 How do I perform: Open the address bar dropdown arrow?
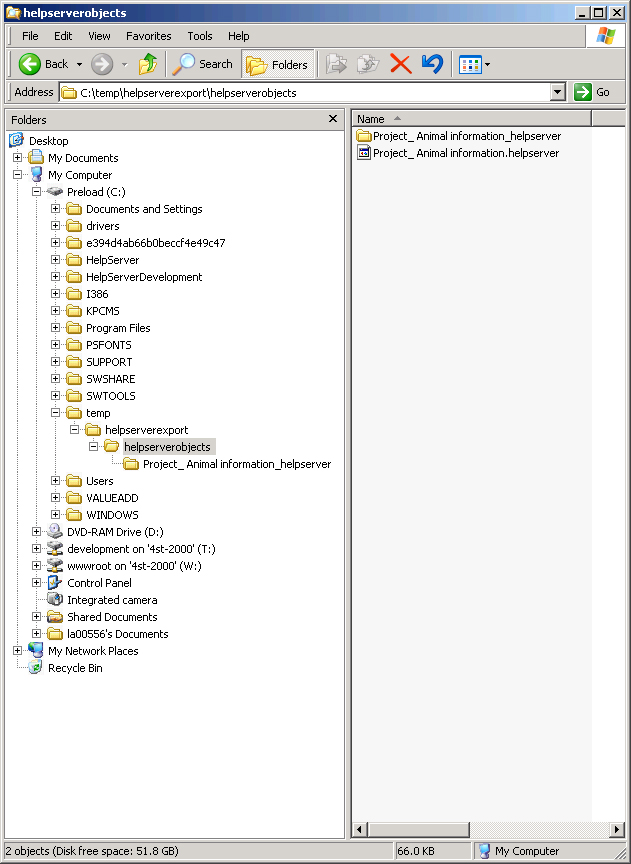558,93
